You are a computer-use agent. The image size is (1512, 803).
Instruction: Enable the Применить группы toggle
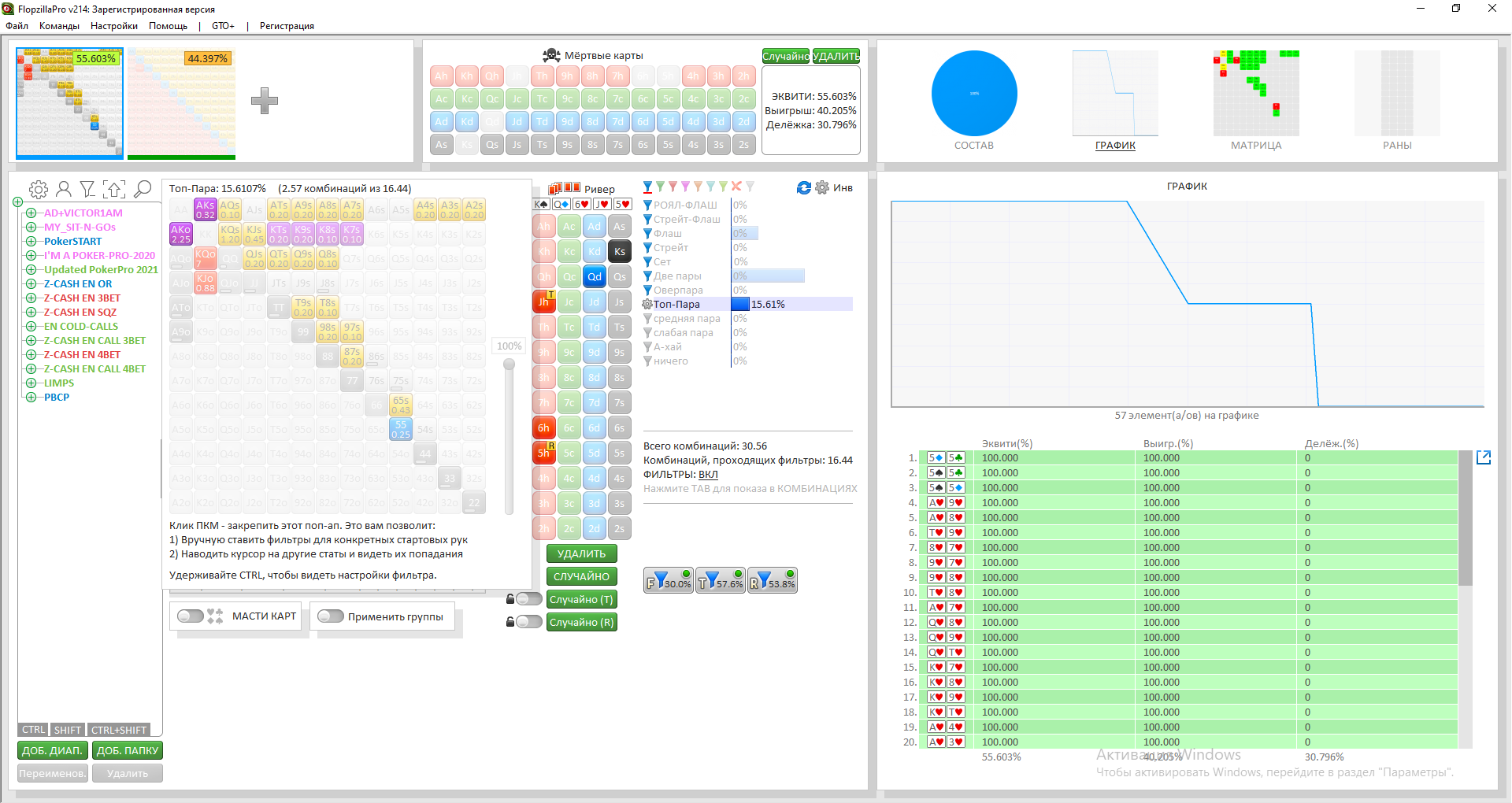click(331, 616)
